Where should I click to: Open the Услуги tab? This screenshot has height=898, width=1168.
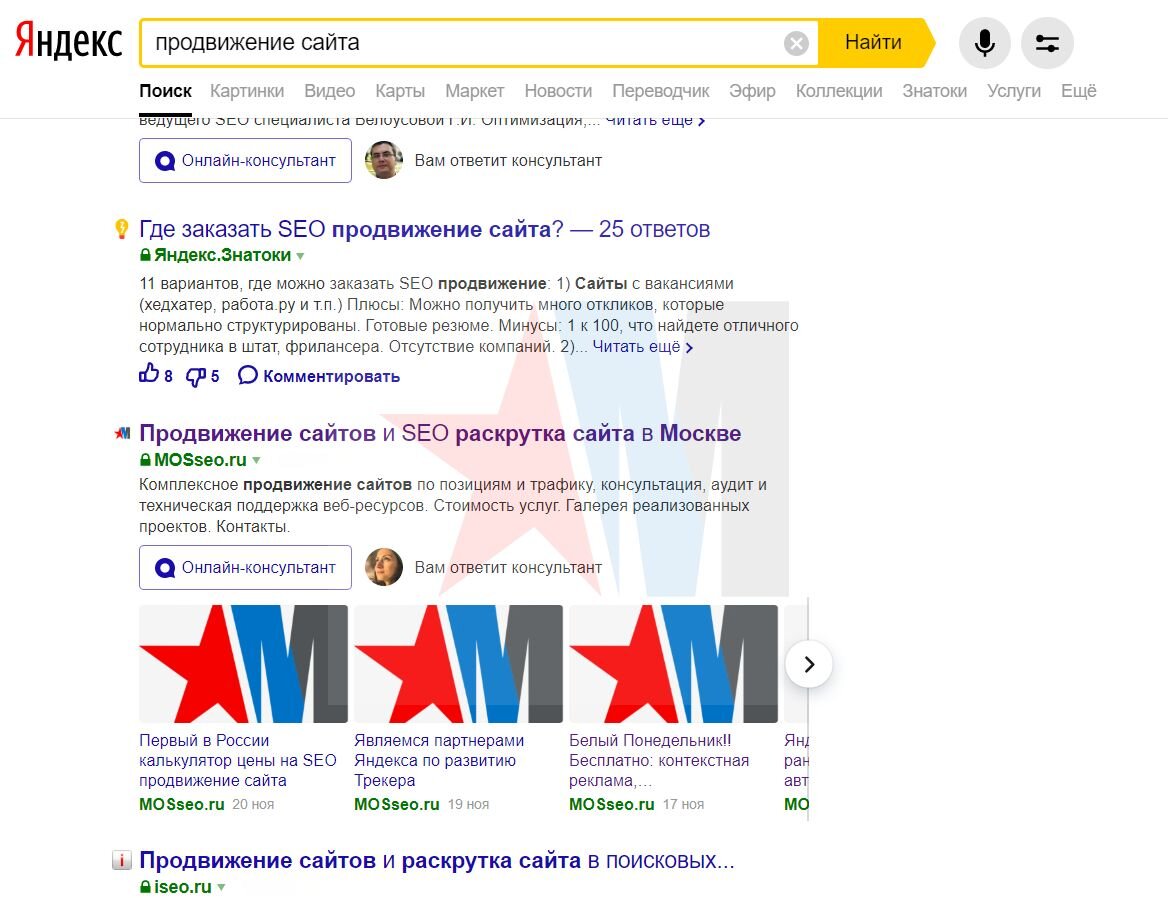(x=1013, y=91)
